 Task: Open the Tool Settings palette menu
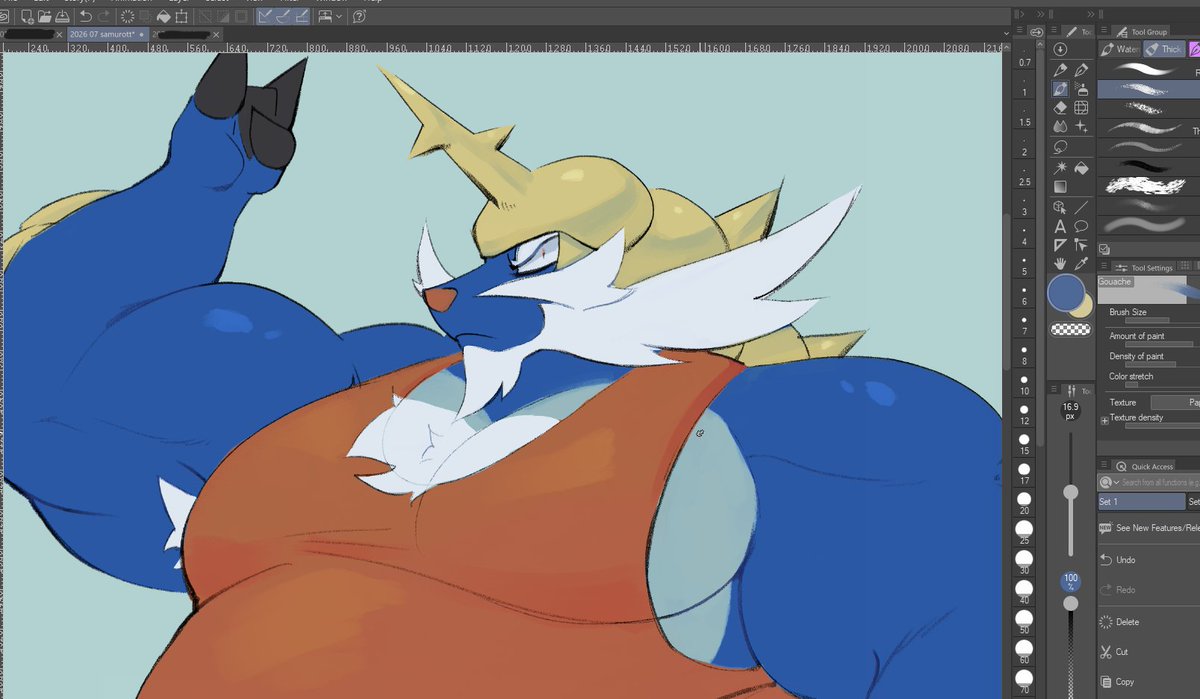[1104, 267]
